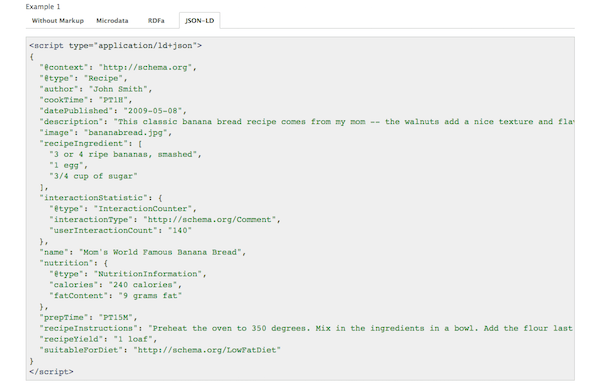Click the JSON-LD tab
Image resolution: width=600 pixels, height=388 pixels.
[199, 21]
